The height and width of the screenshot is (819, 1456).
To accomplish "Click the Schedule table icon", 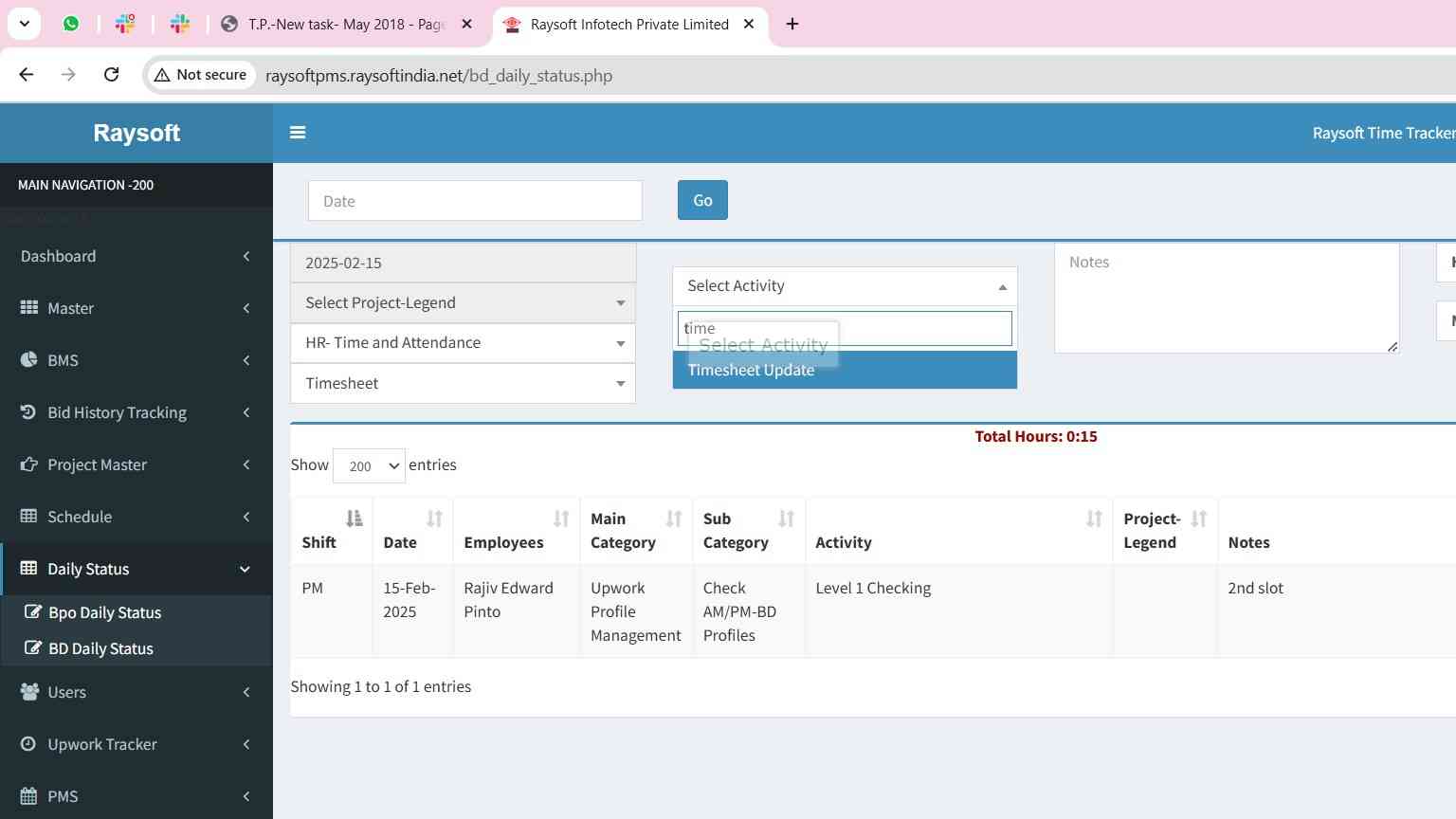I will pos(29,517).
